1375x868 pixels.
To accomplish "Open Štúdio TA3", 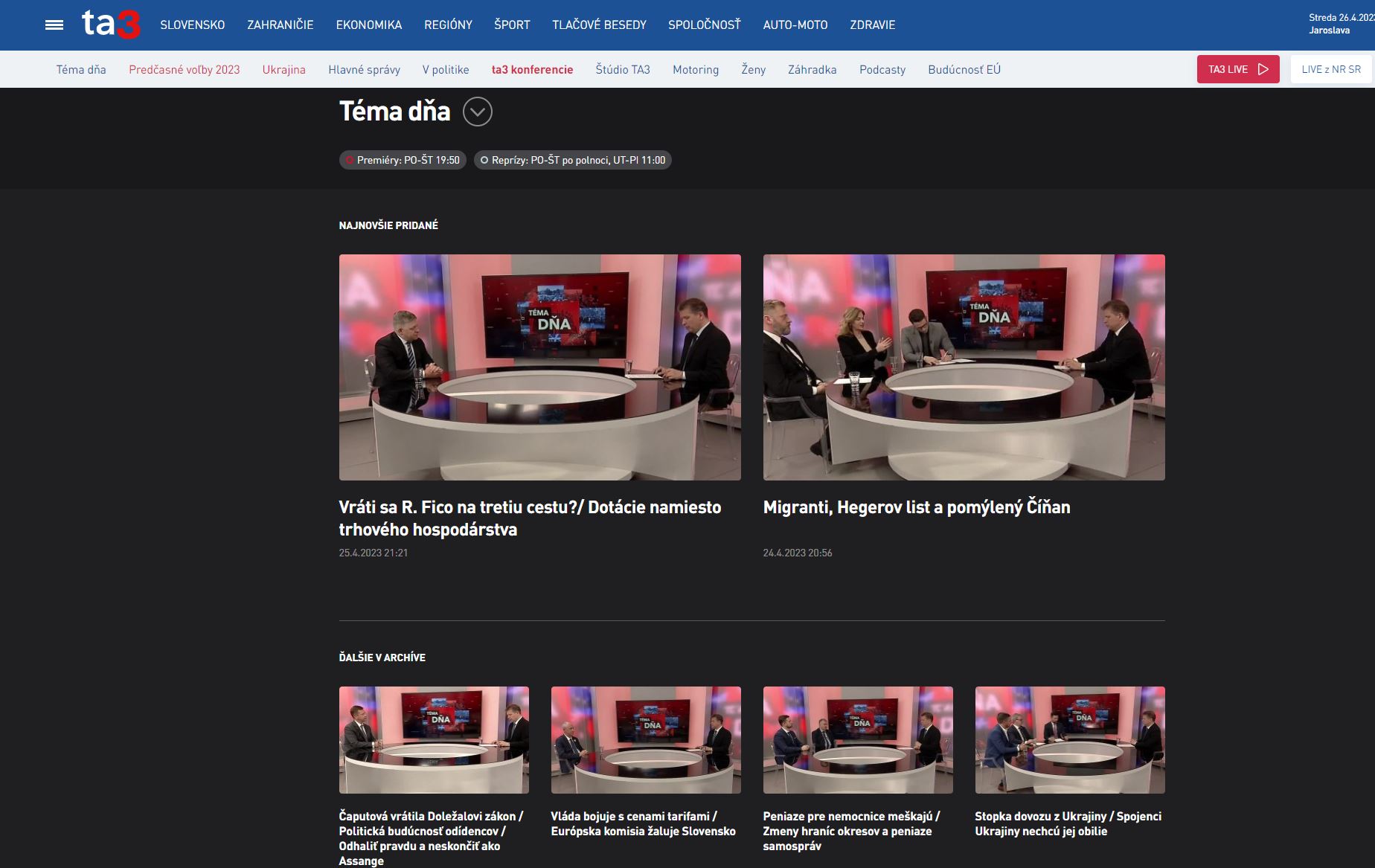I will [x=623, y=69].
